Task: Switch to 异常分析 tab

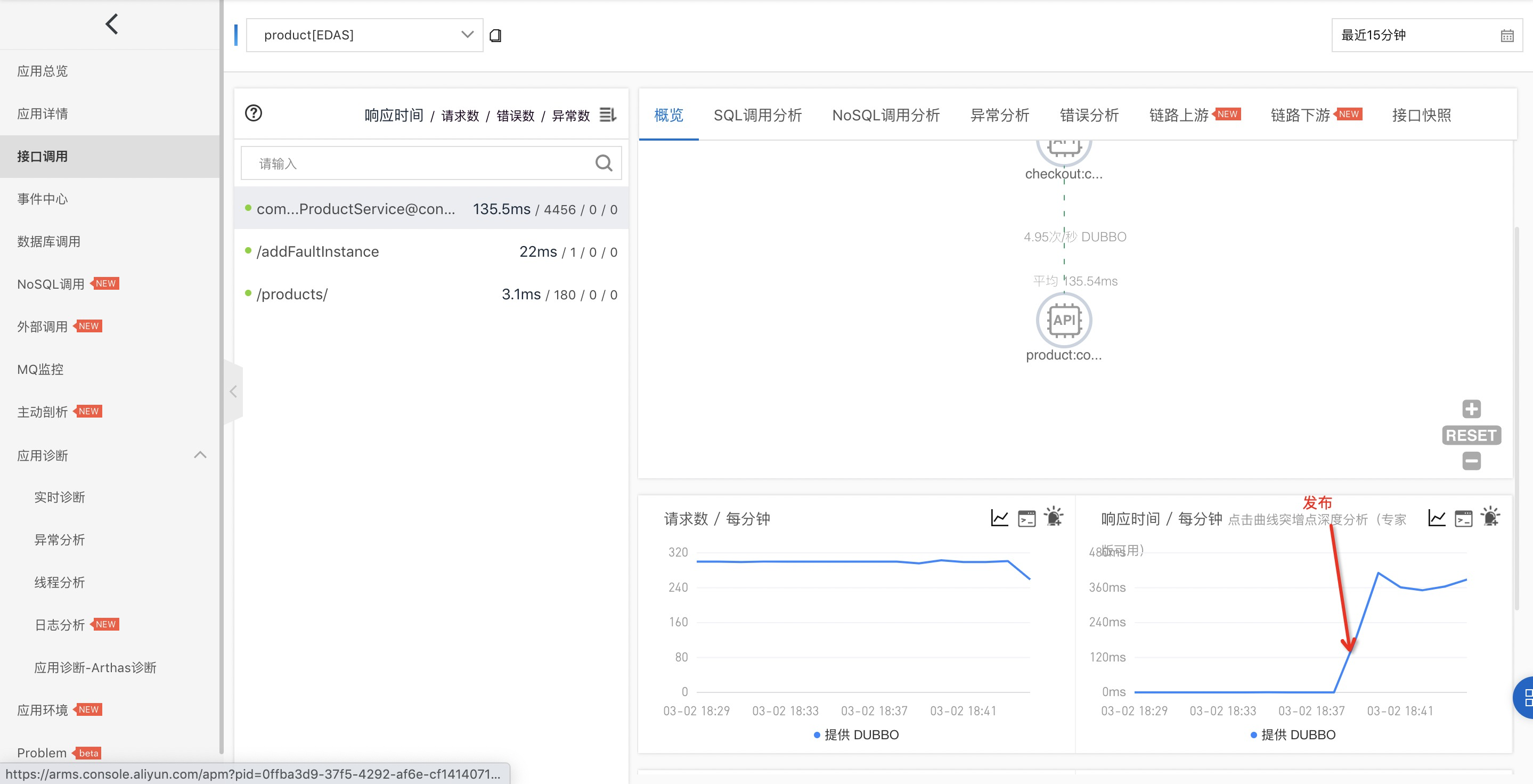Action: (1000, 115)
